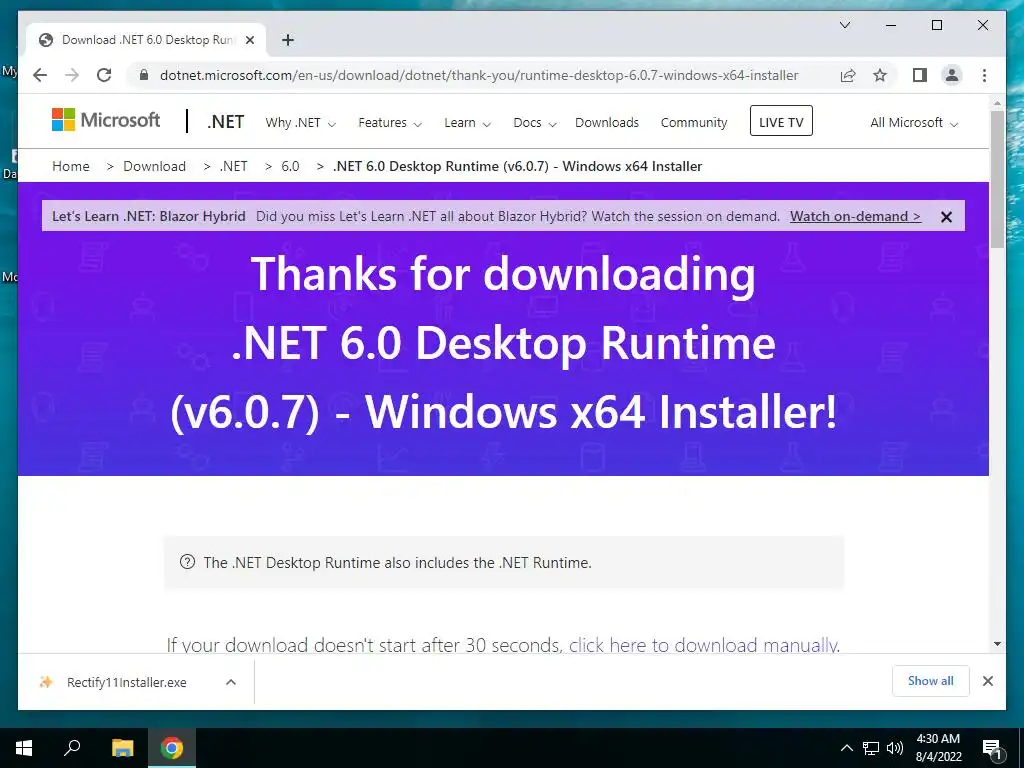Open the notification center icon
Viewport: 1024px width, 768px height.
(992, 748)
